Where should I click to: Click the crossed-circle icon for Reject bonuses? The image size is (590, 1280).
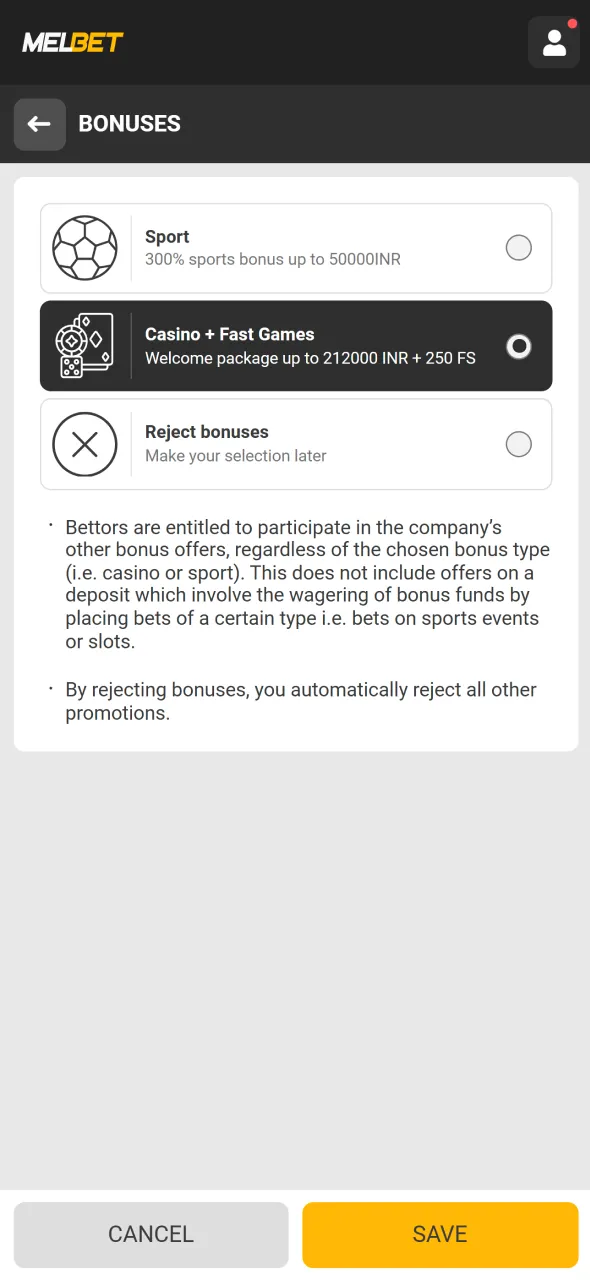[x=85, y=444]
